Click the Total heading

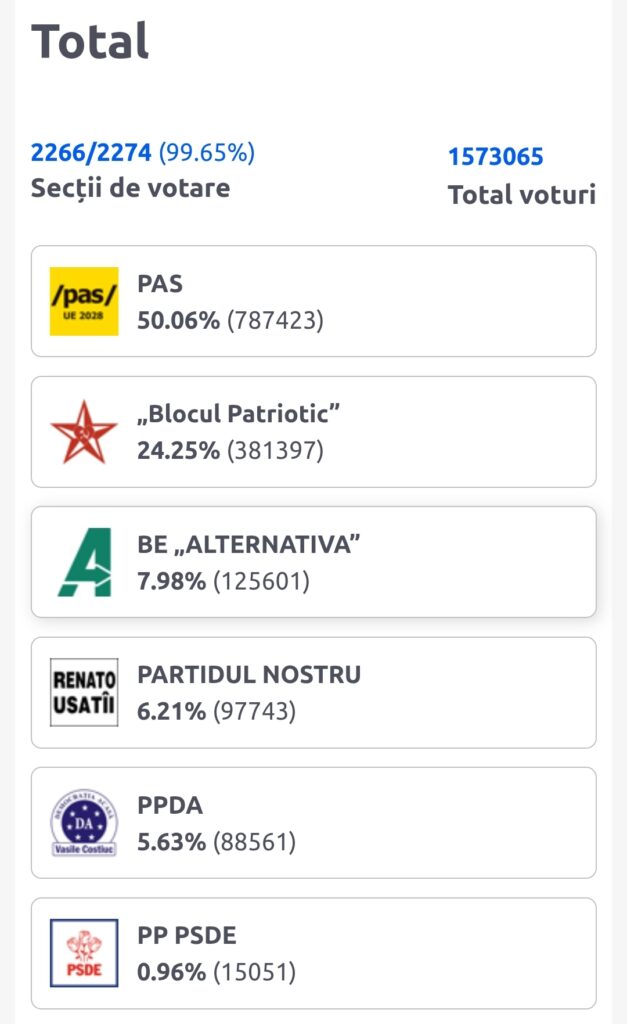click(90, 41)
